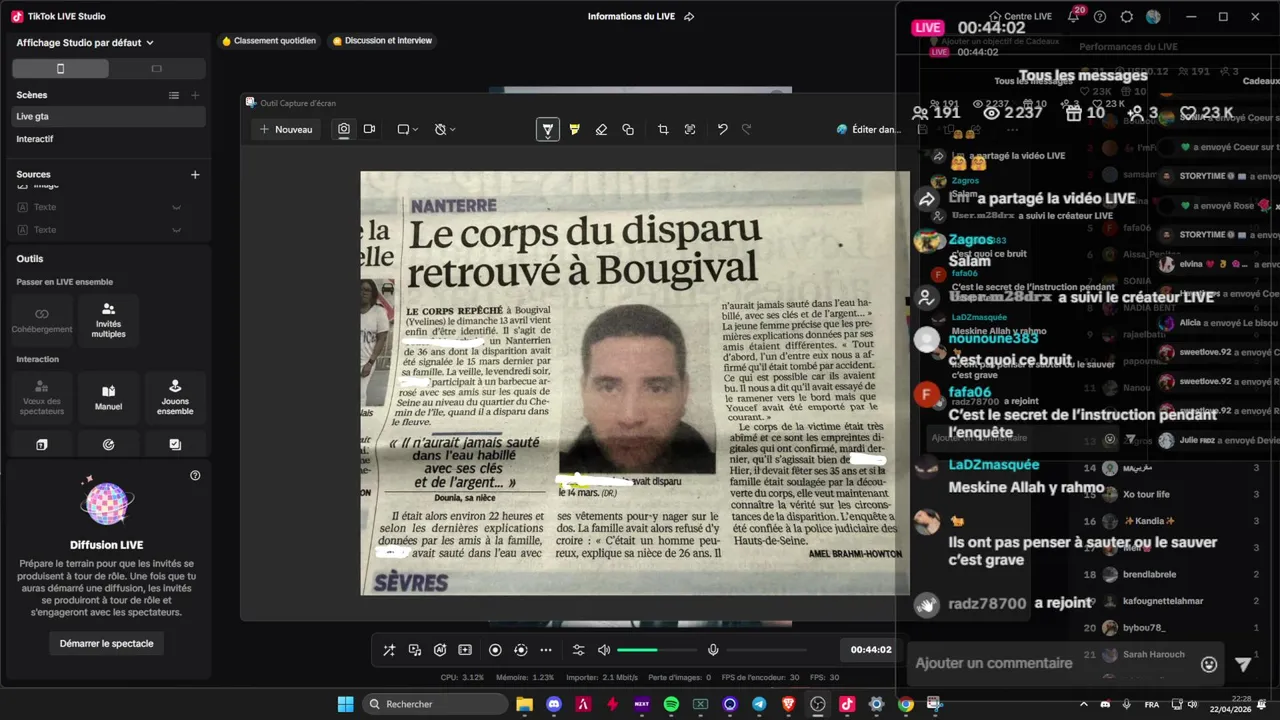Image resolution: width=1280 pixels, height=720 pixels.
Task: Open Discussion et interview tag
Action: pos(382,41)
